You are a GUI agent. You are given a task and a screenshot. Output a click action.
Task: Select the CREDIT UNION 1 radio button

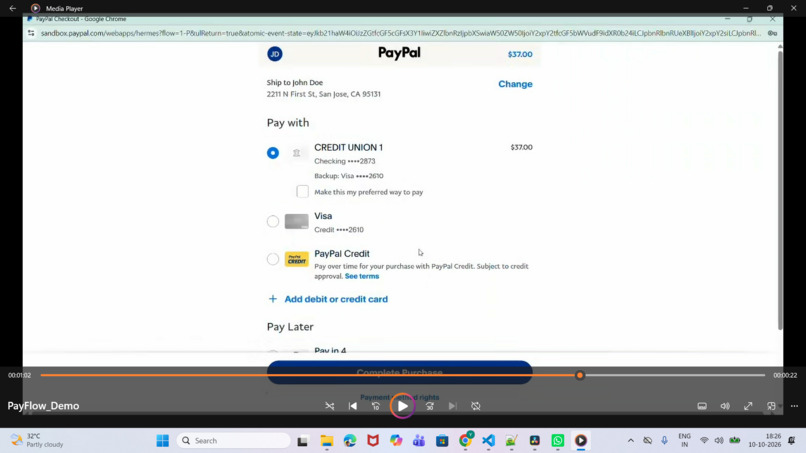pyautogui.click(x=273, y=153)
